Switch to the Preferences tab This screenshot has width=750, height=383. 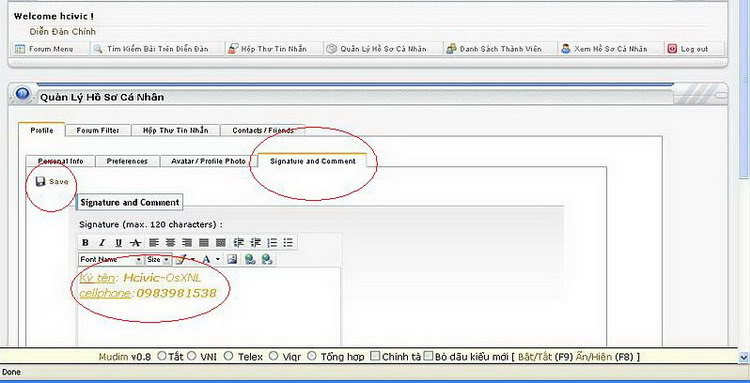[x=127, y=161]
